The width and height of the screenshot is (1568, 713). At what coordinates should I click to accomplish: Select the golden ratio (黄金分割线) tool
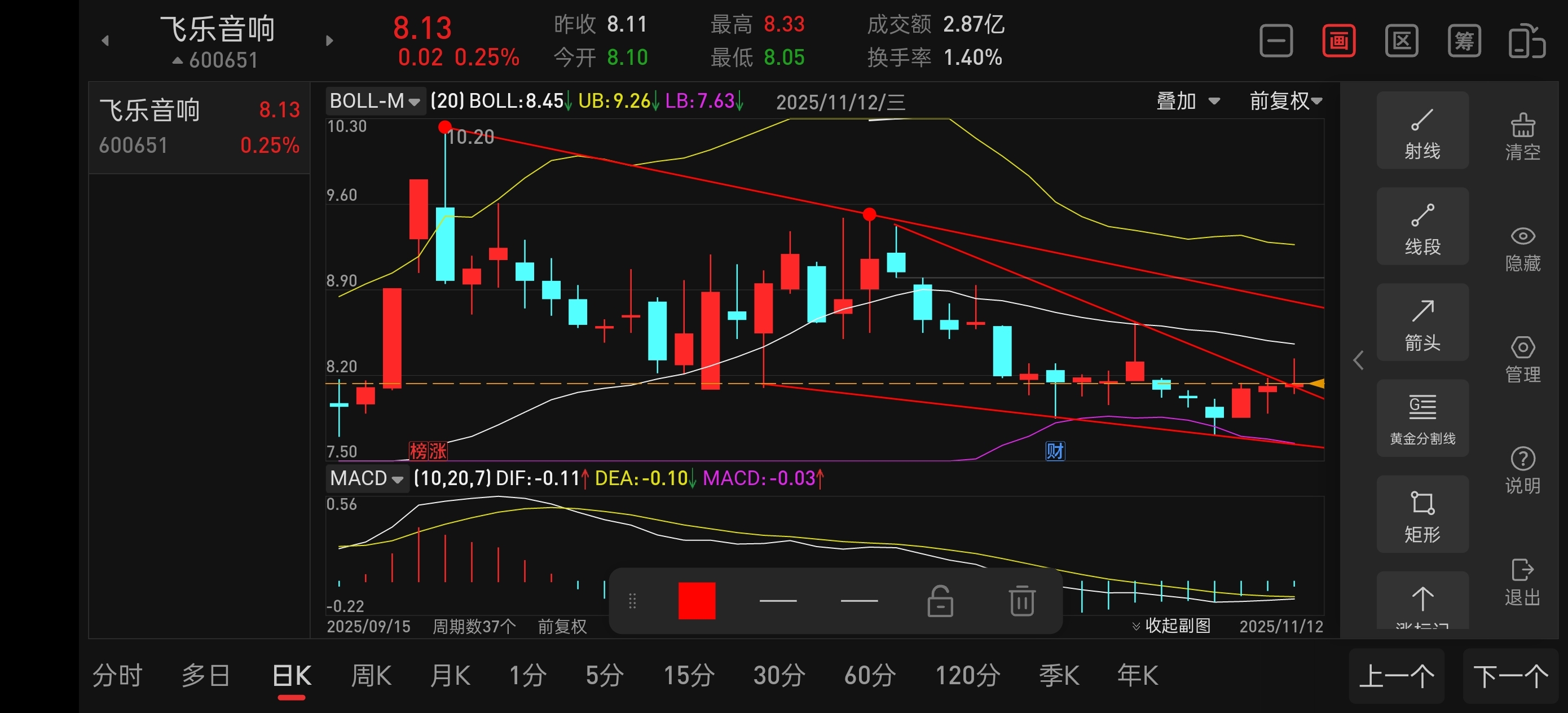tap(1422, 419)
